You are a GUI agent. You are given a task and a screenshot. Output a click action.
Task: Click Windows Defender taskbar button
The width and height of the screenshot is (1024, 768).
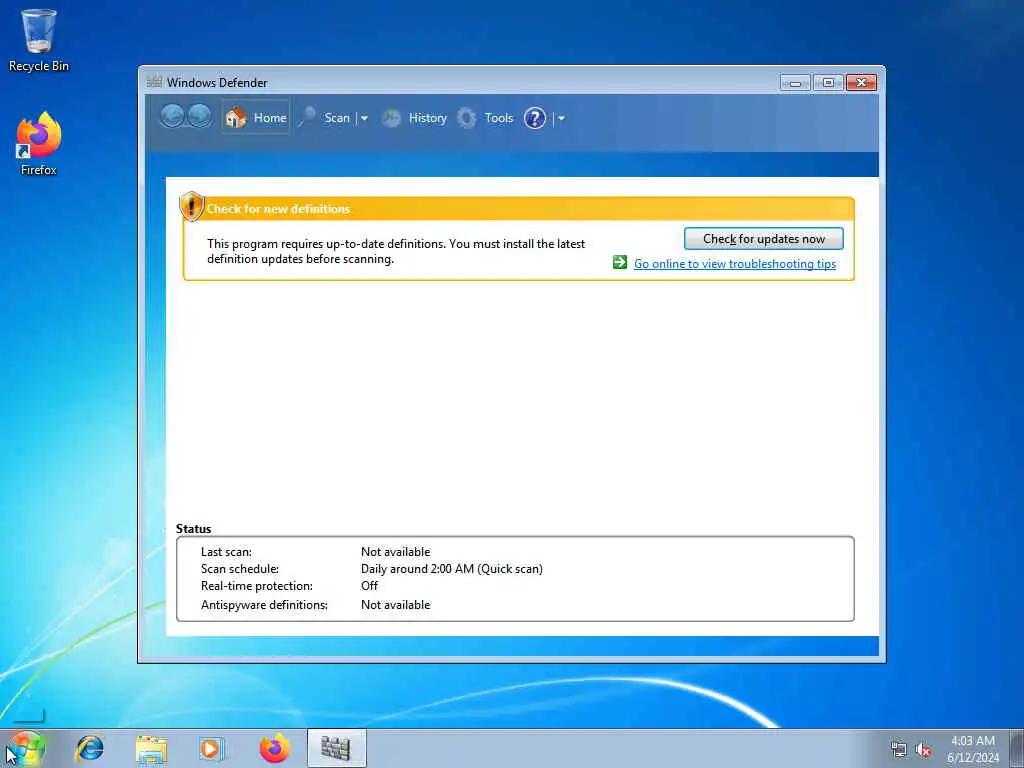click(336, 748)
